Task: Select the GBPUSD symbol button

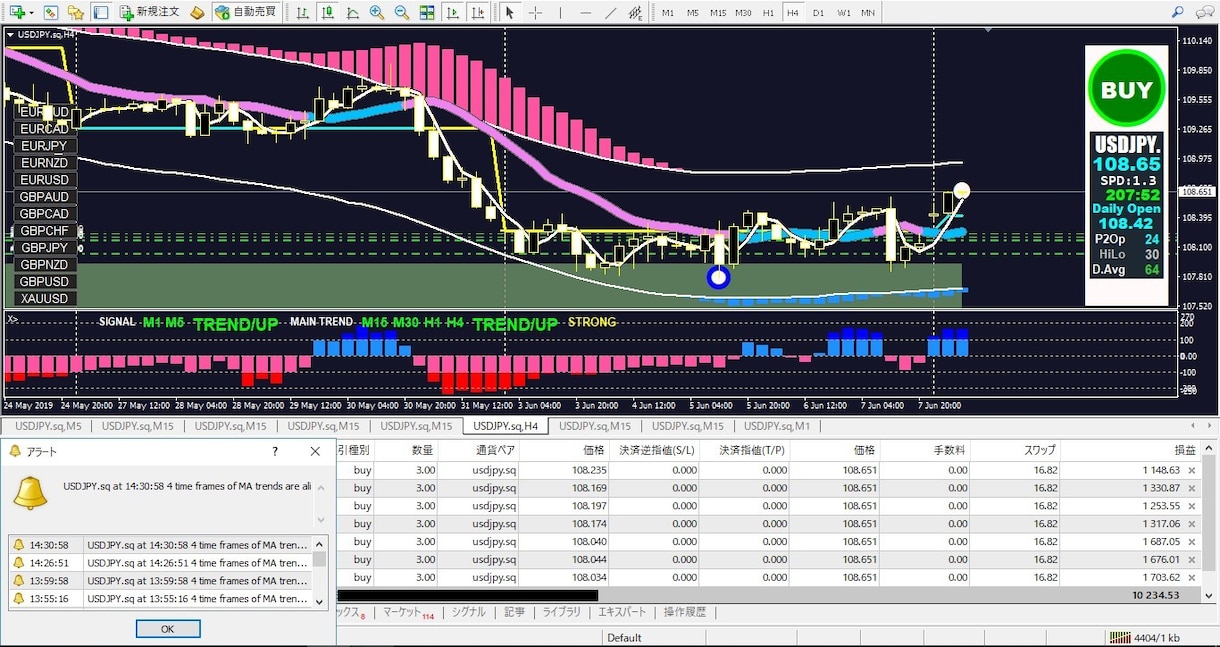Action: coord(44,282)
